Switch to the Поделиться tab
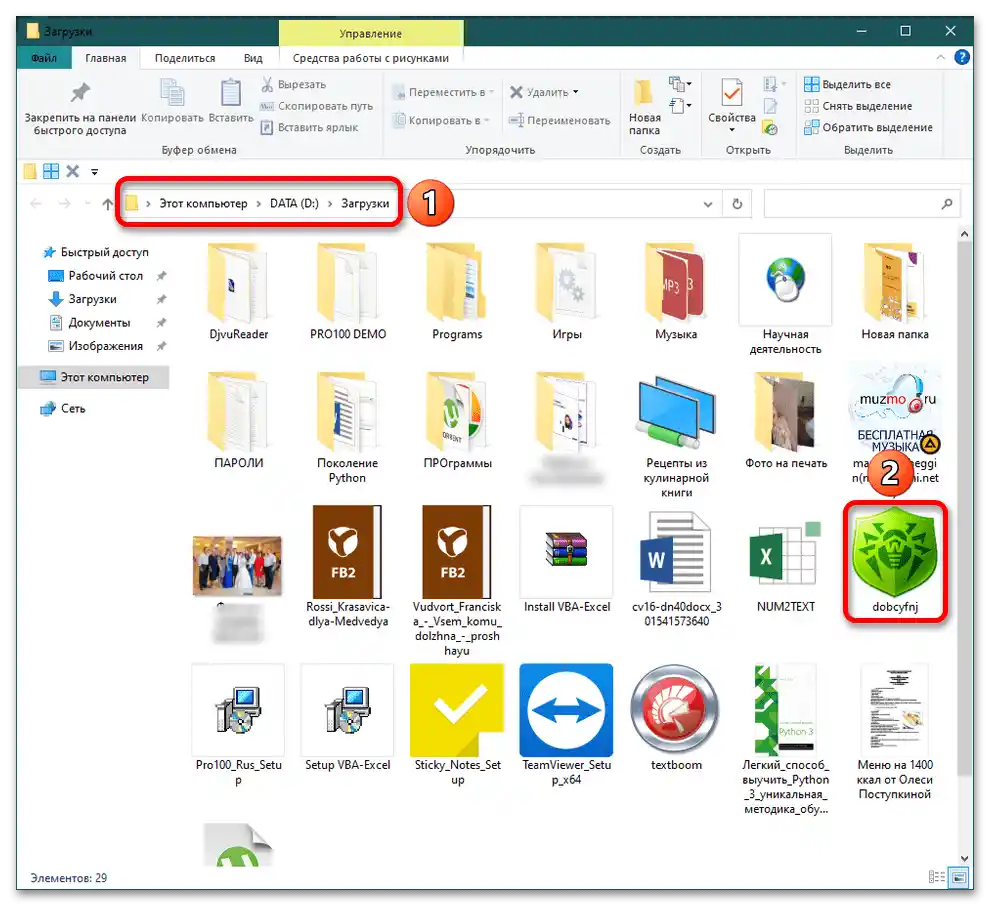This screenshot has width=990, height=906. coord(185,58)
